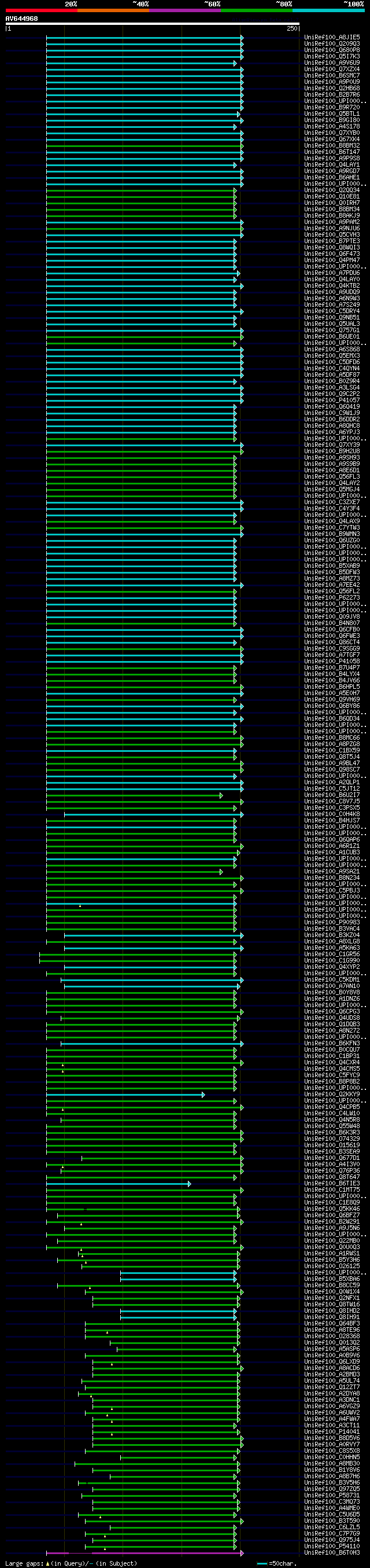Screen dimensions: 370x1568
Task: Click entry UniRef100_A9NJU6
Action: [332, 229]
